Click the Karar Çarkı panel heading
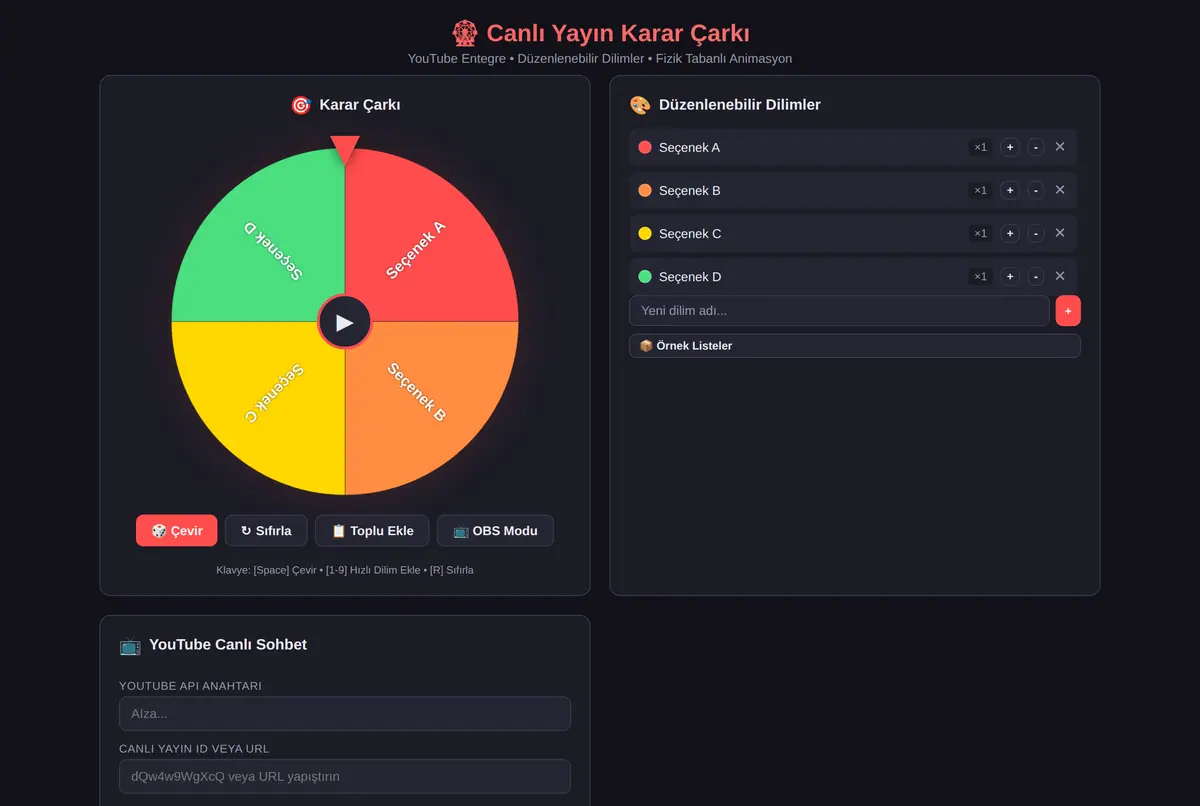This screenshot has width=1200, height=806. click(345, 104)
